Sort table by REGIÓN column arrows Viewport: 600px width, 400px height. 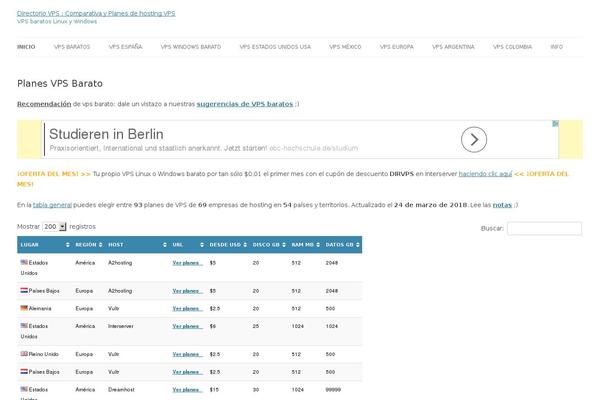click(101, 245)
